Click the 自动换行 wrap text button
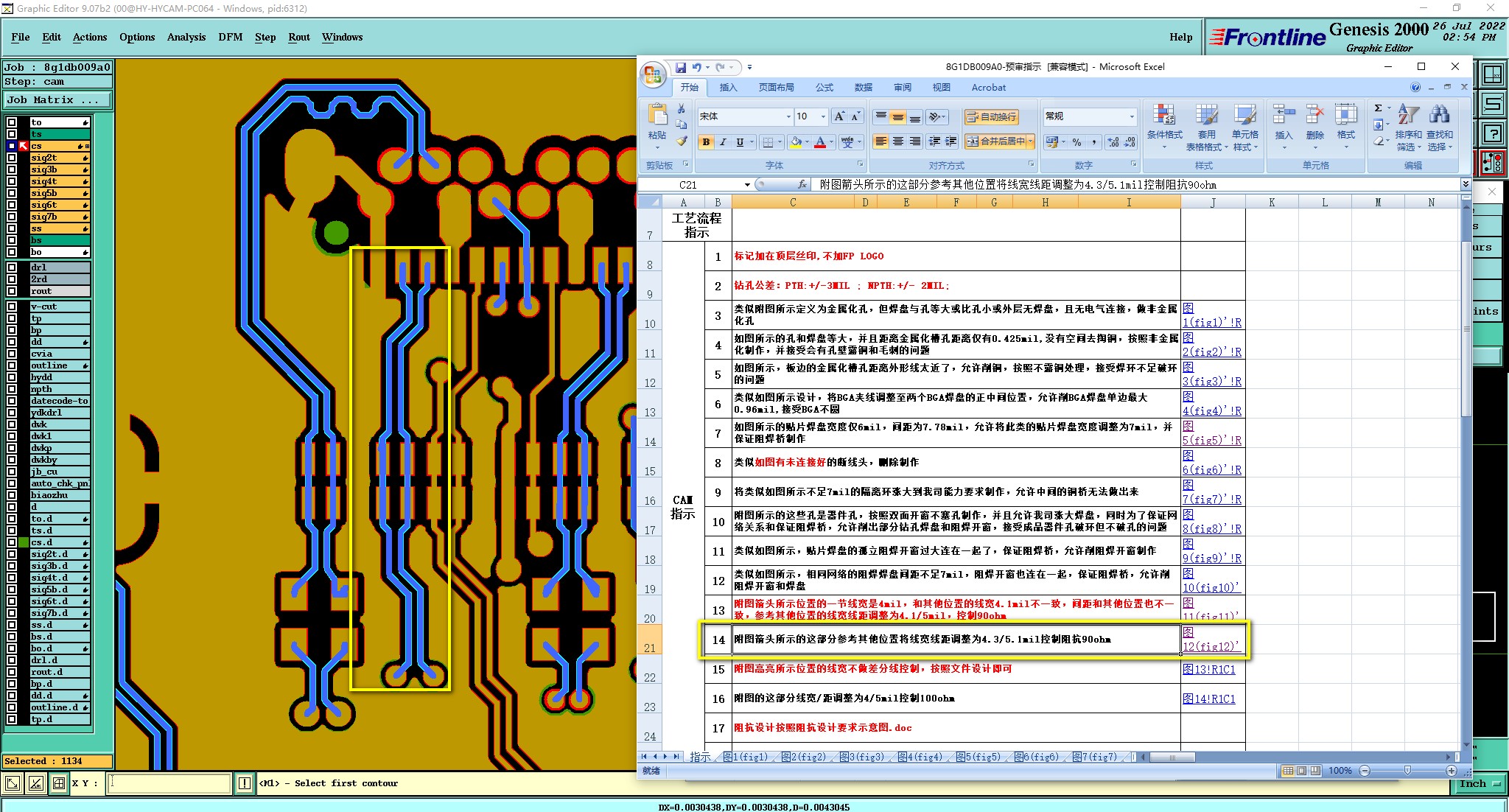The height and width of the screenshot is (812, 1509). click(x=992, y=116)
